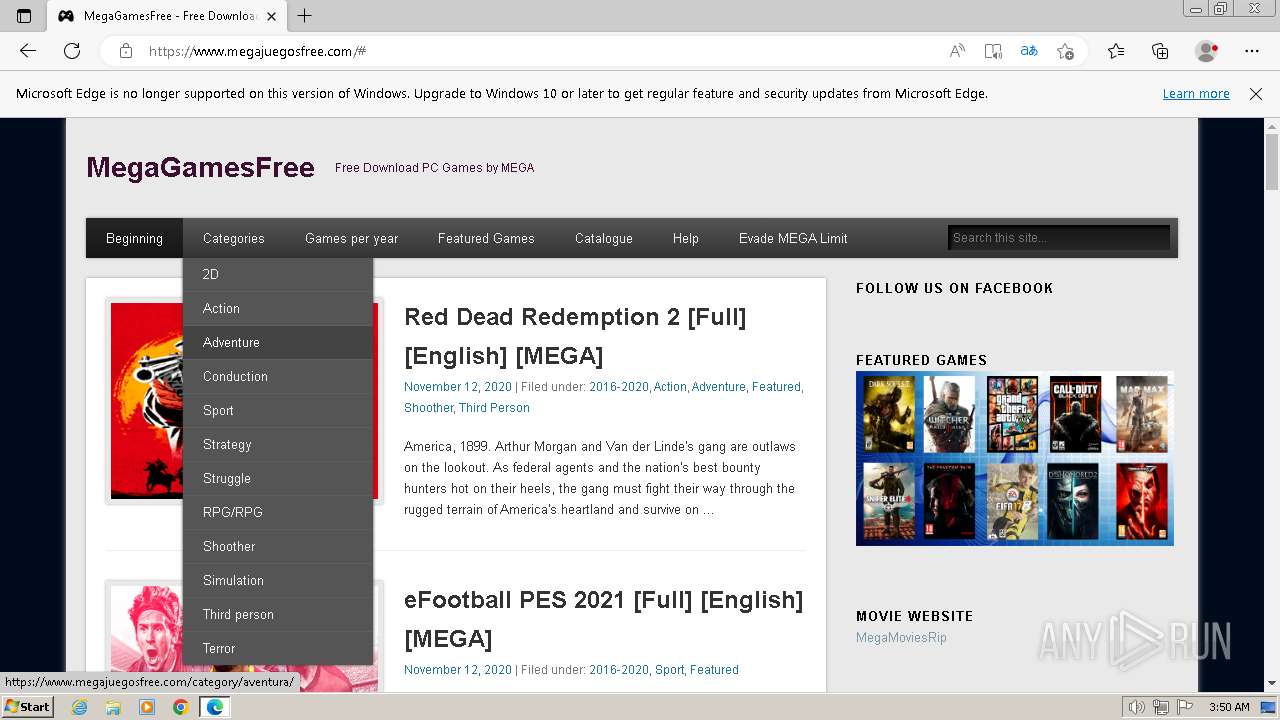Screen dimensions: 1280x720
Task: Open Evade MEGA Limit page
Action: [x=793, y=238]
